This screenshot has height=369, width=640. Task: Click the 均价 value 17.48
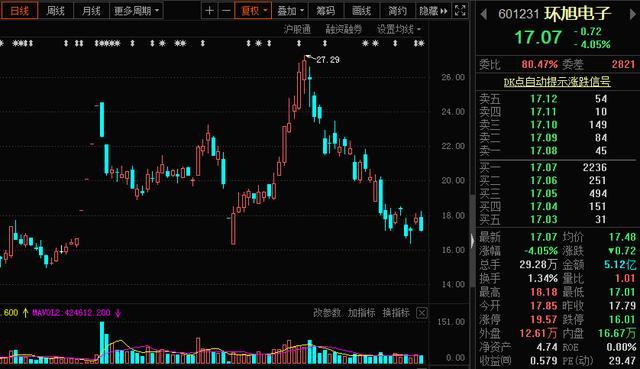(622, 237)
